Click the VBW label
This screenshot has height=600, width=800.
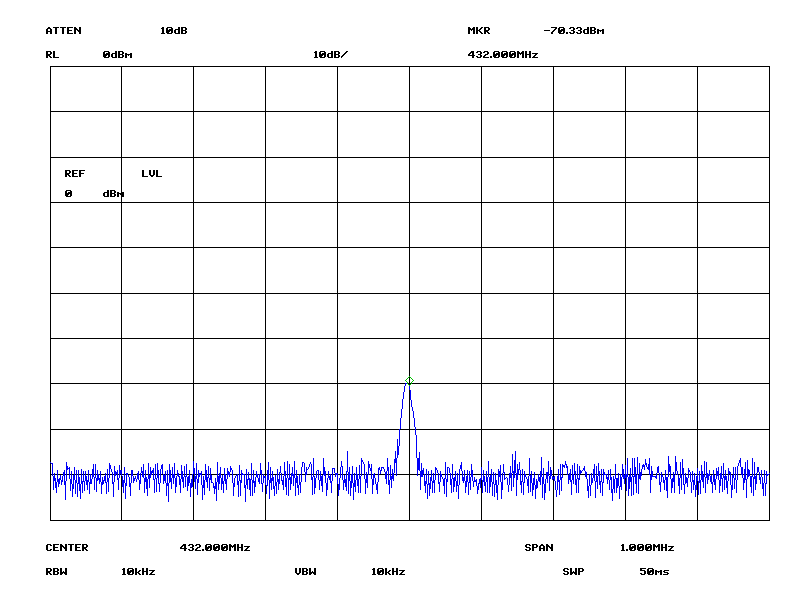306,572
